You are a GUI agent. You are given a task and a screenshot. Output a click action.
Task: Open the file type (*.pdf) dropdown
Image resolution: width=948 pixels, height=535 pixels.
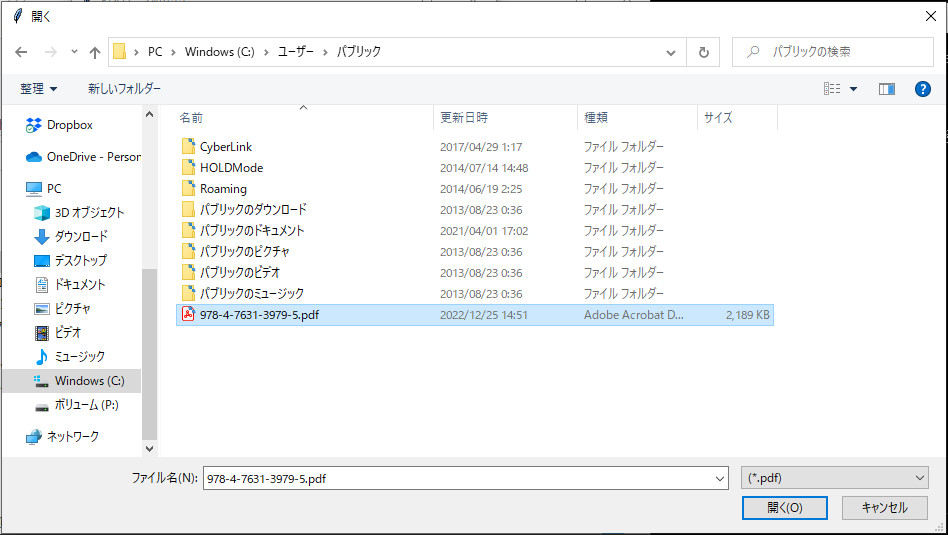[x=835, y=478]
